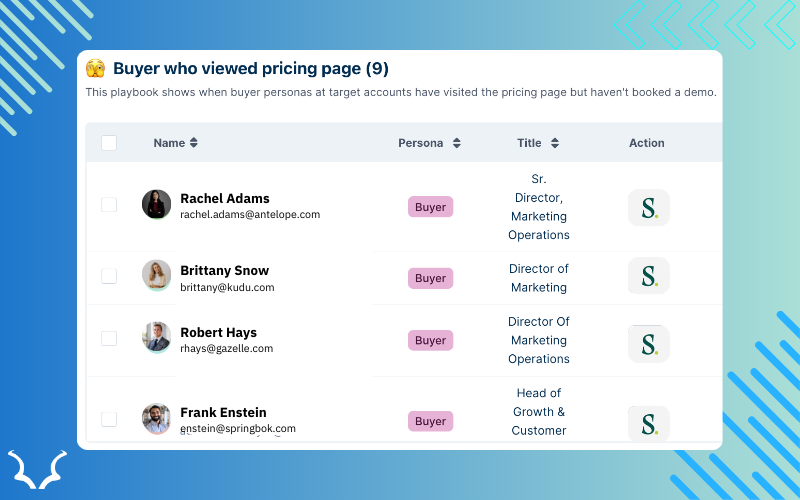Click the antler logo in bottom-left corner
Image resolution: width=800 pixels, height=500 pixels.
pos(38,469)
